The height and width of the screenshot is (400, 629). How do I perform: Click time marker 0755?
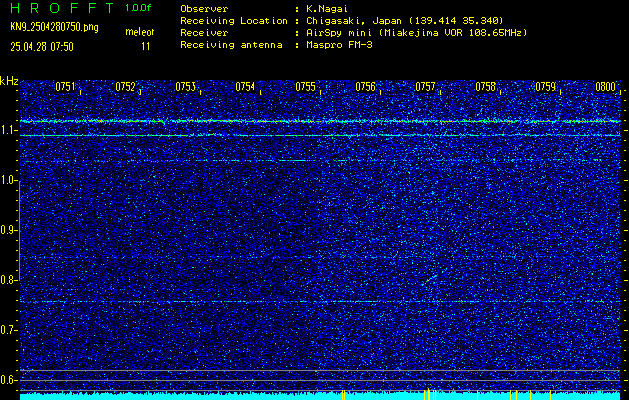(x=305, y=87)
